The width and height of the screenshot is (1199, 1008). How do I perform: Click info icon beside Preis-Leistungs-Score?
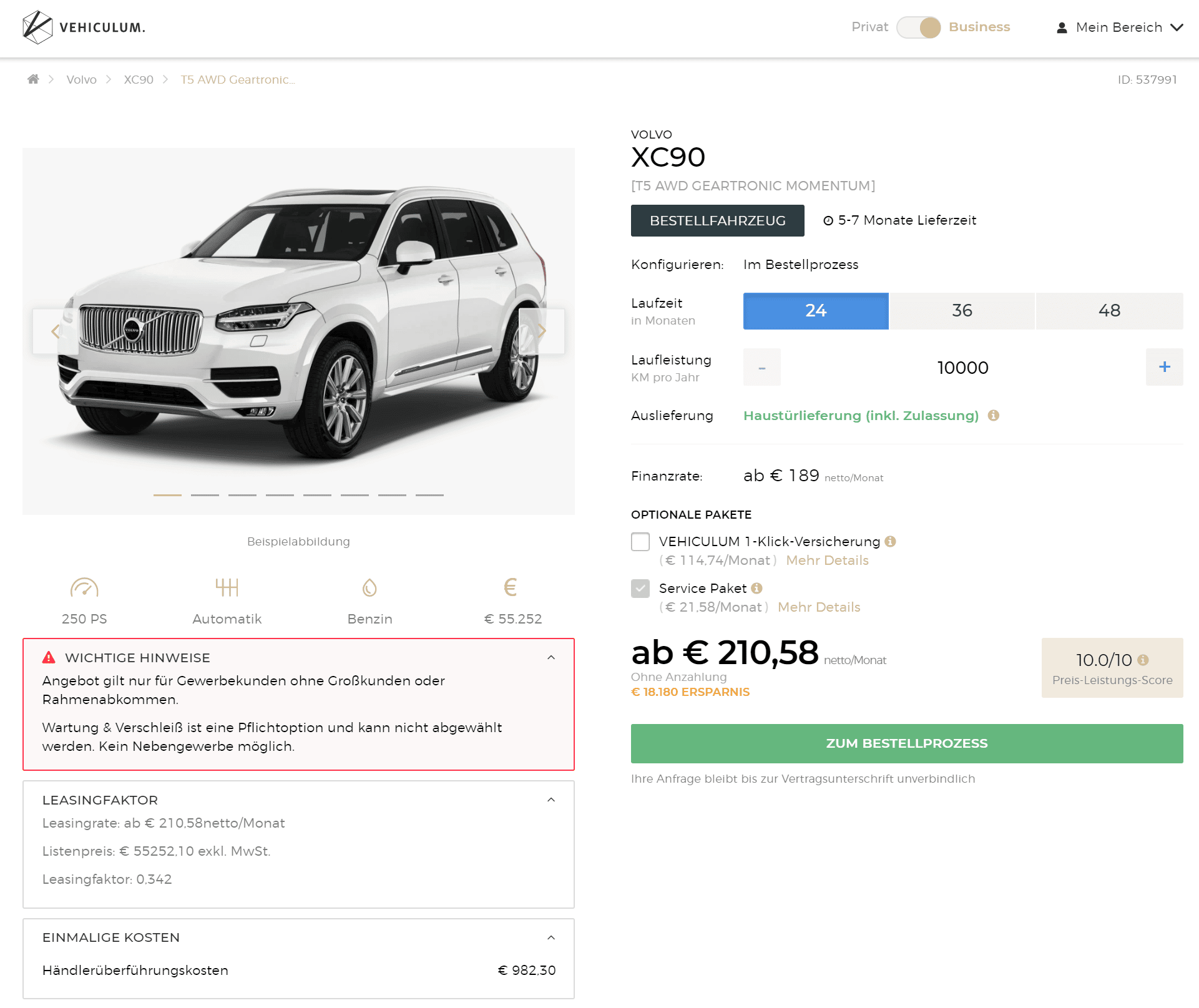1143,660
